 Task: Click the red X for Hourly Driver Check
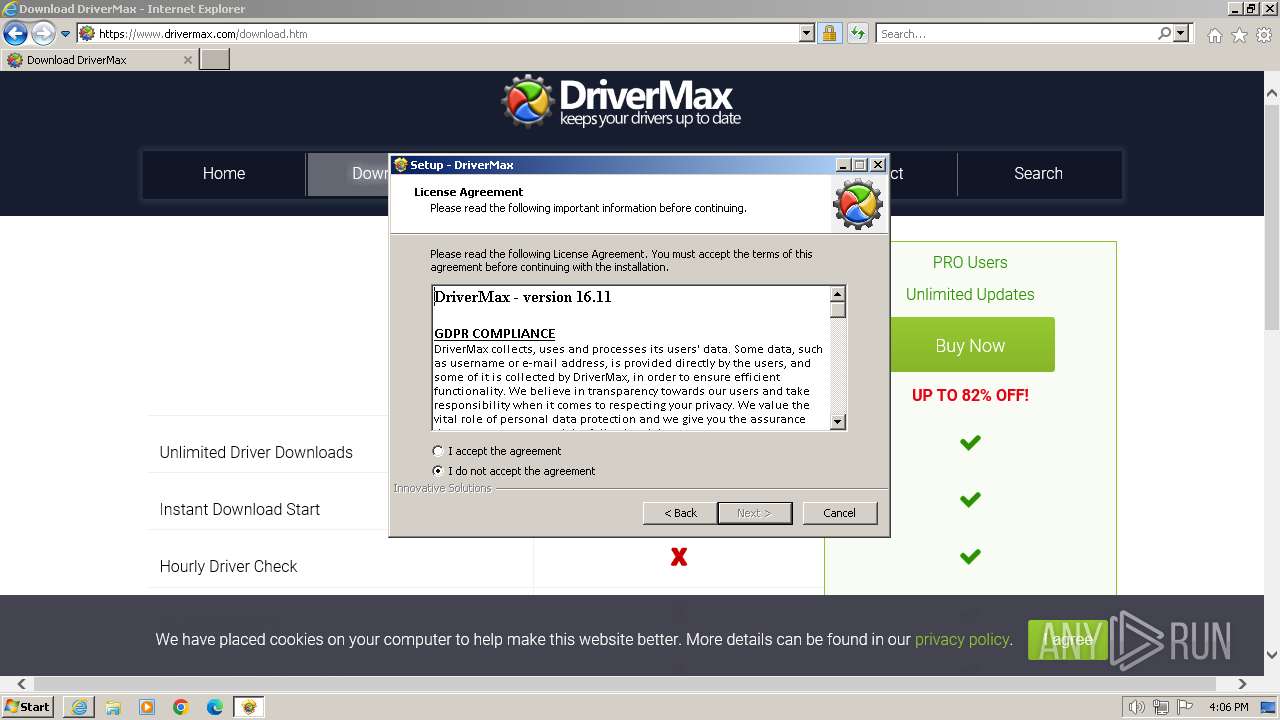(679, 557)
